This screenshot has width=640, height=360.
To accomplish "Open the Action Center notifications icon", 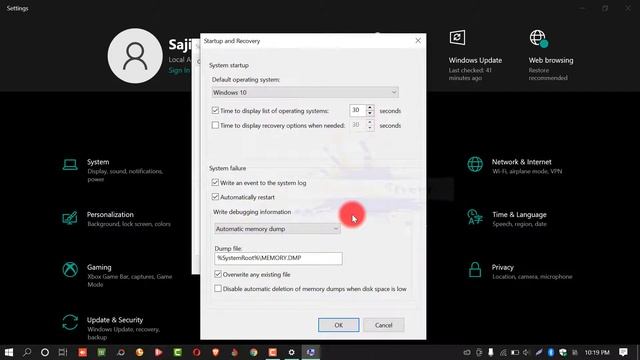I will (623, 352).
